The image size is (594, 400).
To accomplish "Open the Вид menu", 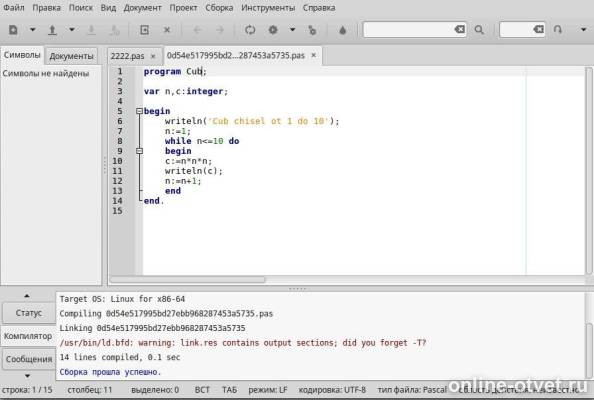I will [x=108, y=8].
